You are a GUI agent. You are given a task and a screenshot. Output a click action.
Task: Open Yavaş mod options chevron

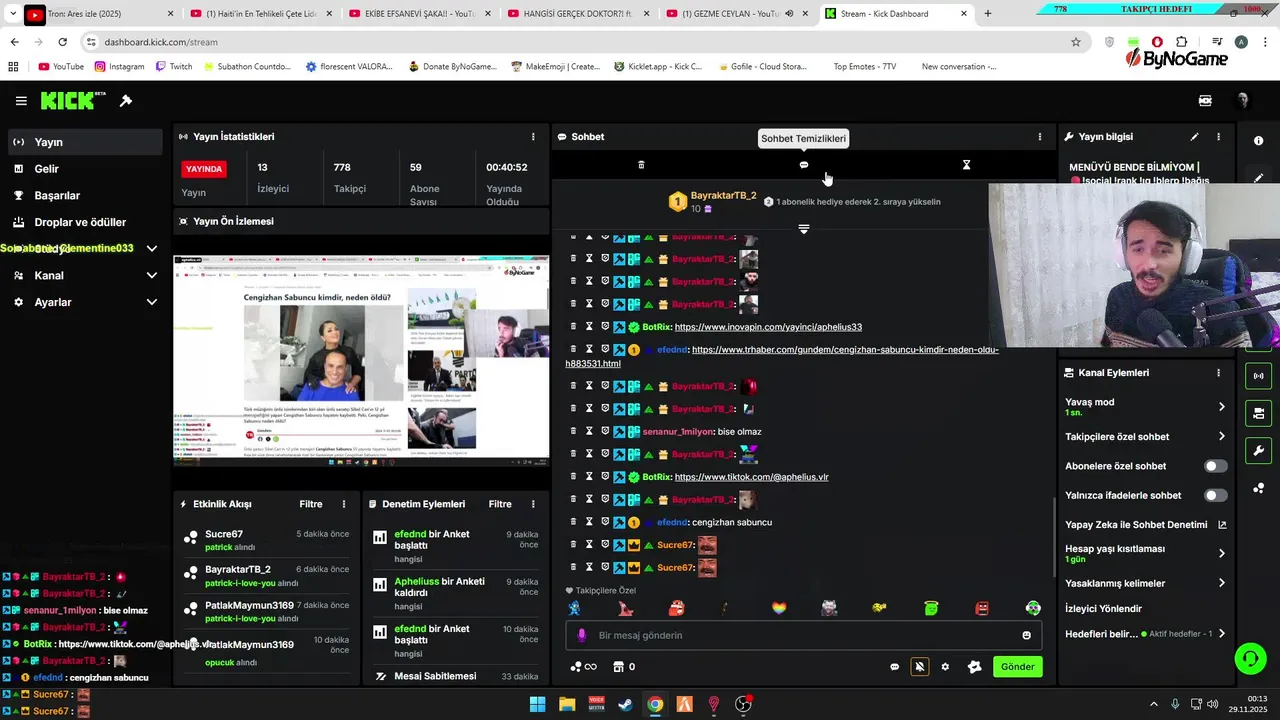[1222, 407]
